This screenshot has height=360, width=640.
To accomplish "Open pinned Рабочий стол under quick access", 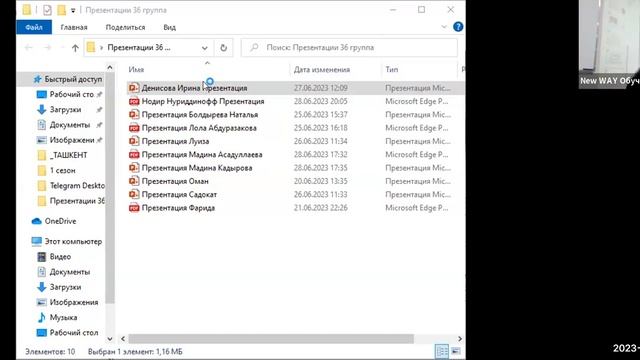I will [71, 94].
